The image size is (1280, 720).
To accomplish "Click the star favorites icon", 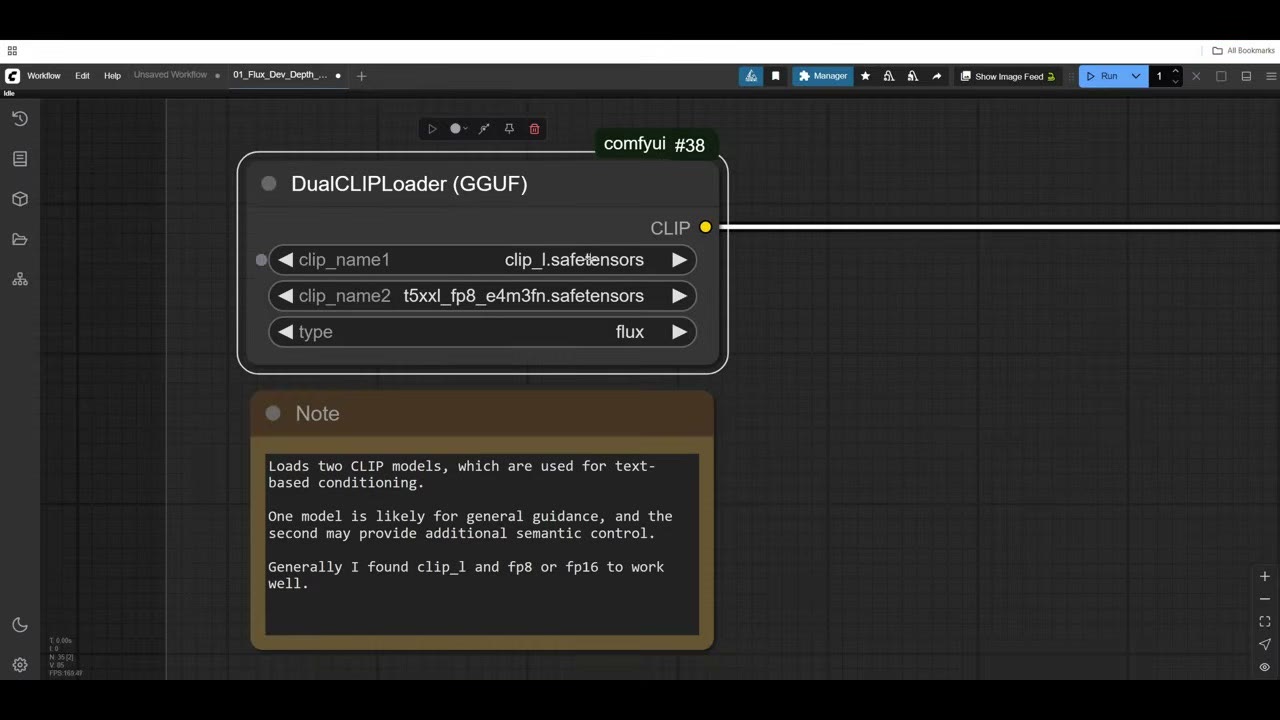I will coord(865,76).
